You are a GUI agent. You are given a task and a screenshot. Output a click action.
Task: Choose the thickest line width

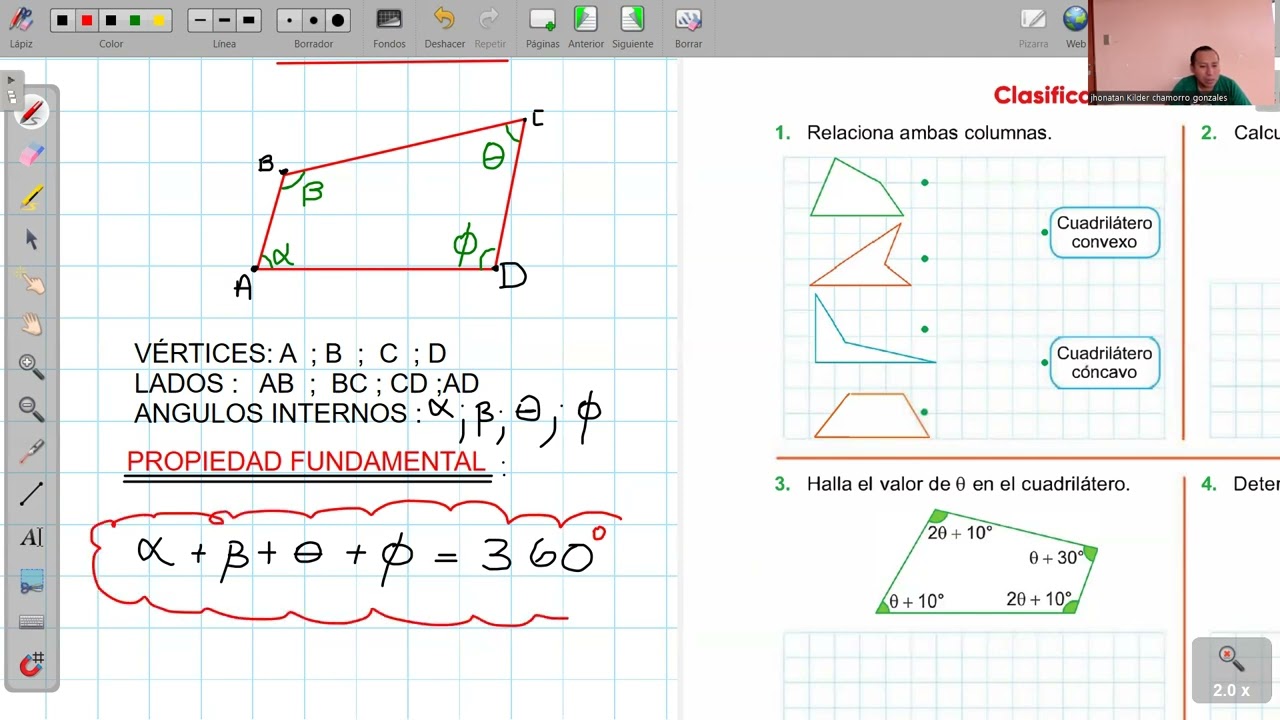(x=248, y=20)
